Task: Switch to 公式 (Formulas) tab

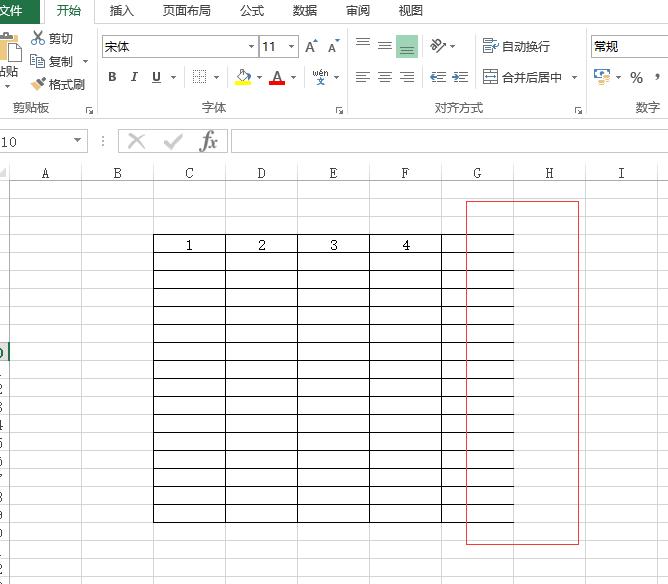Action: pyautogui.click(x=252, y=11)
